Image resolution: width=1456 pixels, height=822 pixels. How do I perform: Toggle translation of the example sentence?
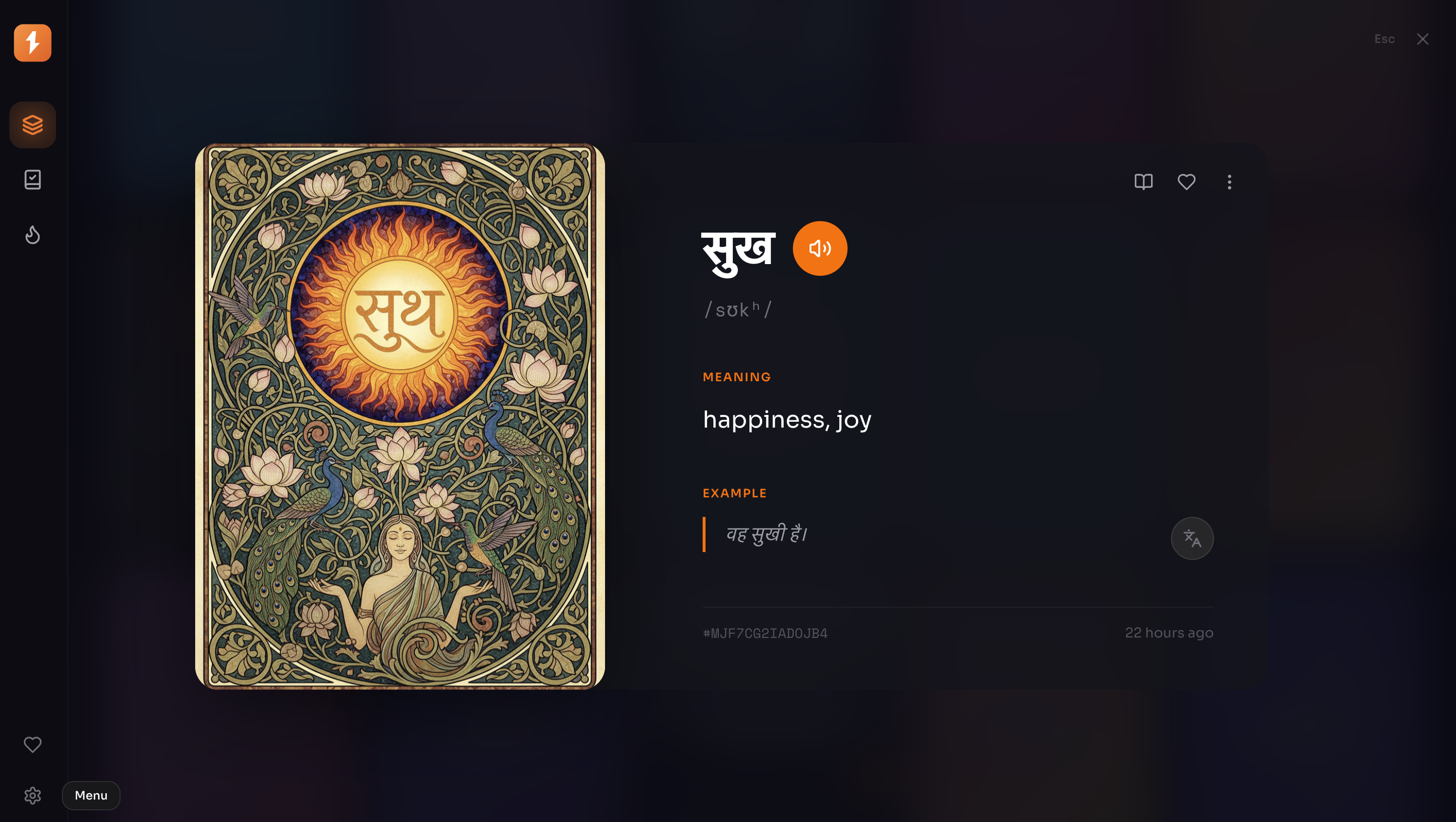(1192, 538)
